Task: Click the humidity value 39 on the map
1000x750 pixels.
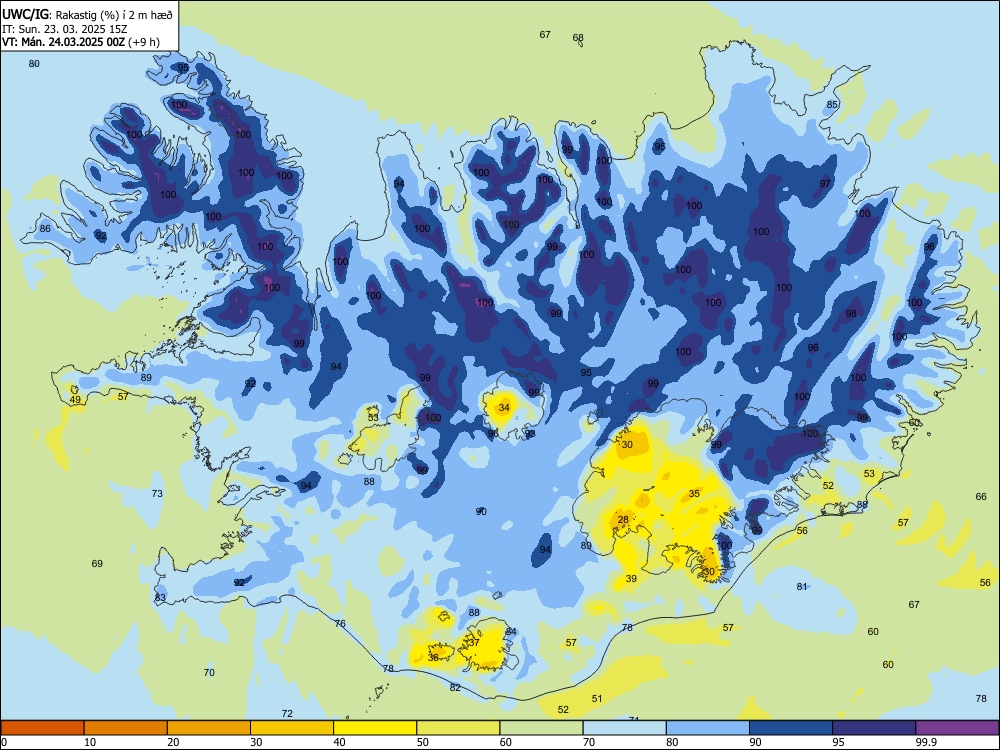Action: (x=631, y=578)
